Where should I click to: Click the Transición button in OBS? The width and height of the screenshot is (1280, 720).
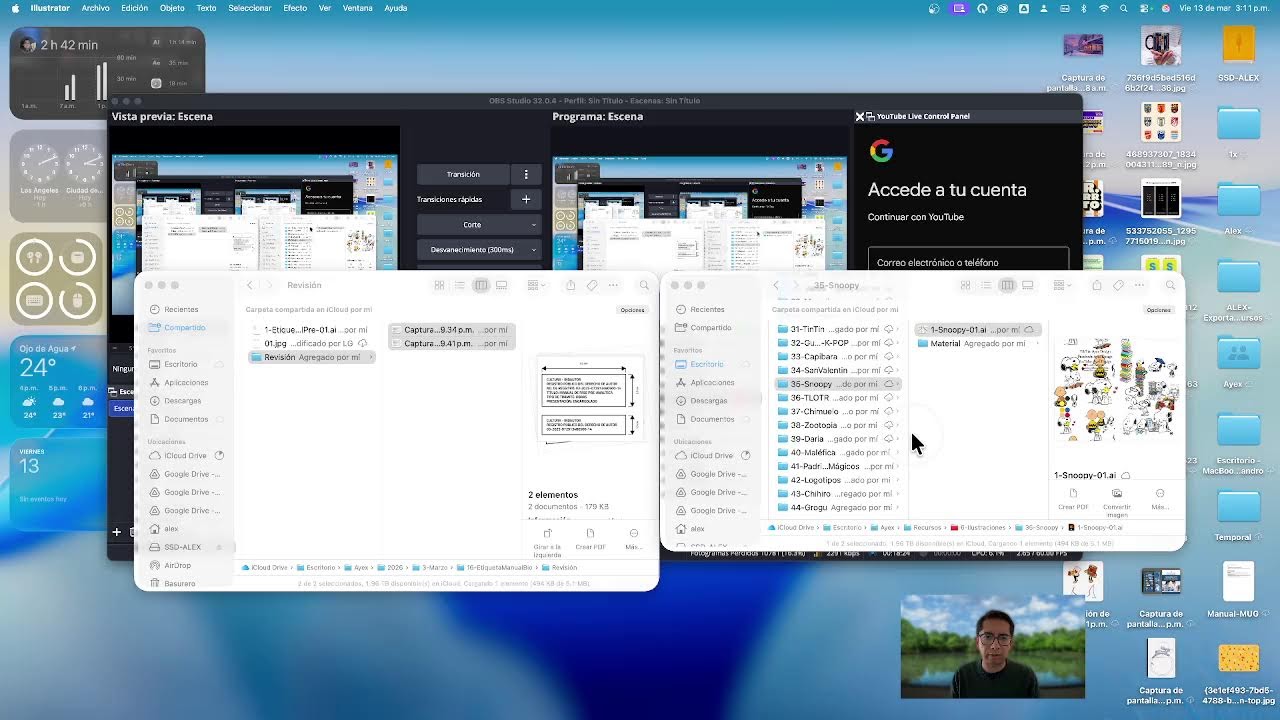click(463, 174)
